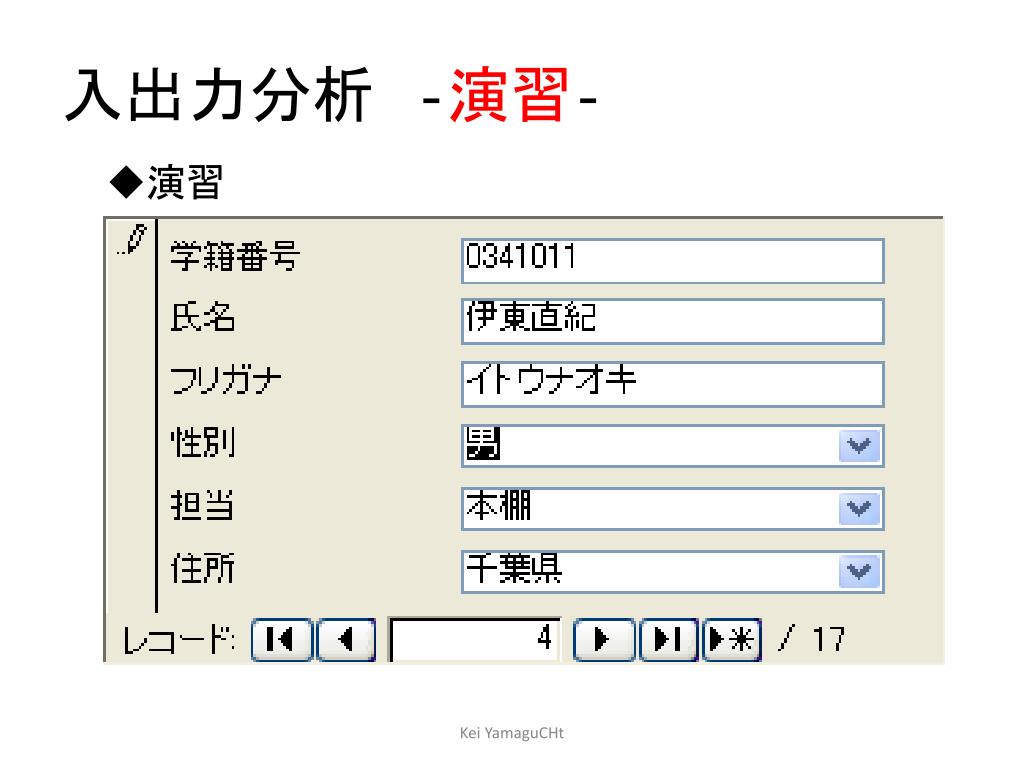
Task: Go to the next record
Action: point(604,640)
